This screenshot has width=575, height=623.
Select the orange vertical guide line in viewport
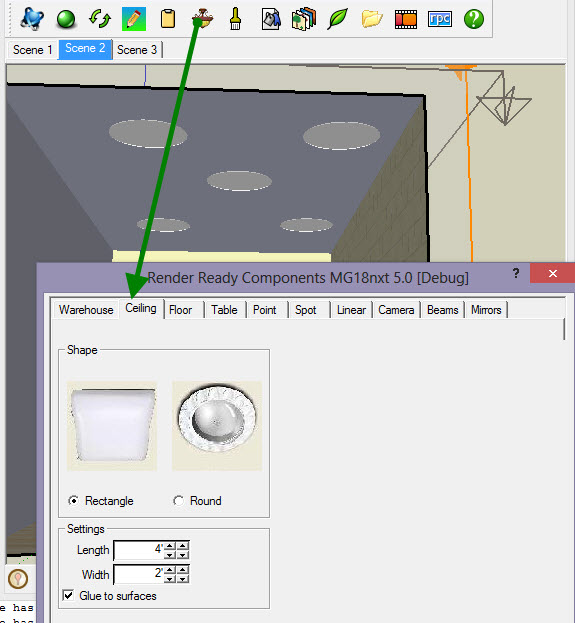(x=469, y=167)
